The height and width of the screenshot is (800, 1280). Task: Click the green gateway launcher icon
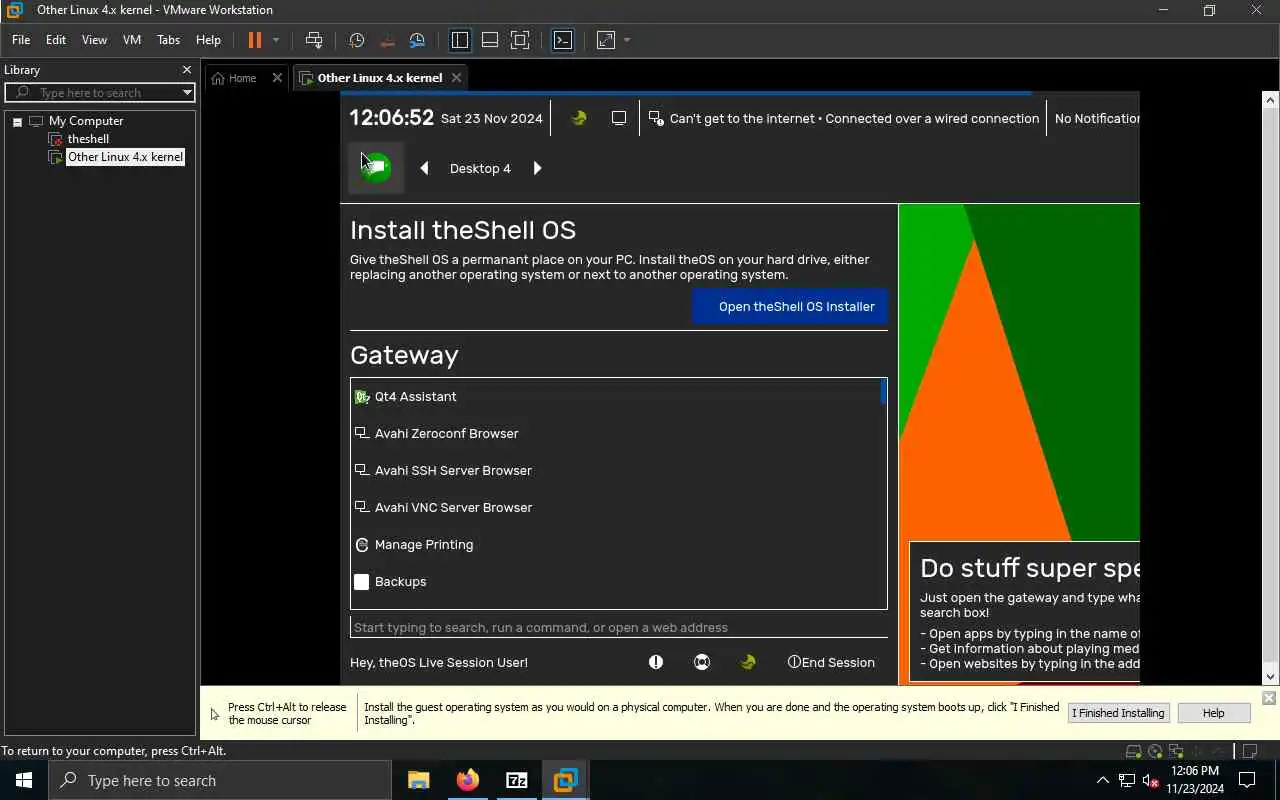376,167
